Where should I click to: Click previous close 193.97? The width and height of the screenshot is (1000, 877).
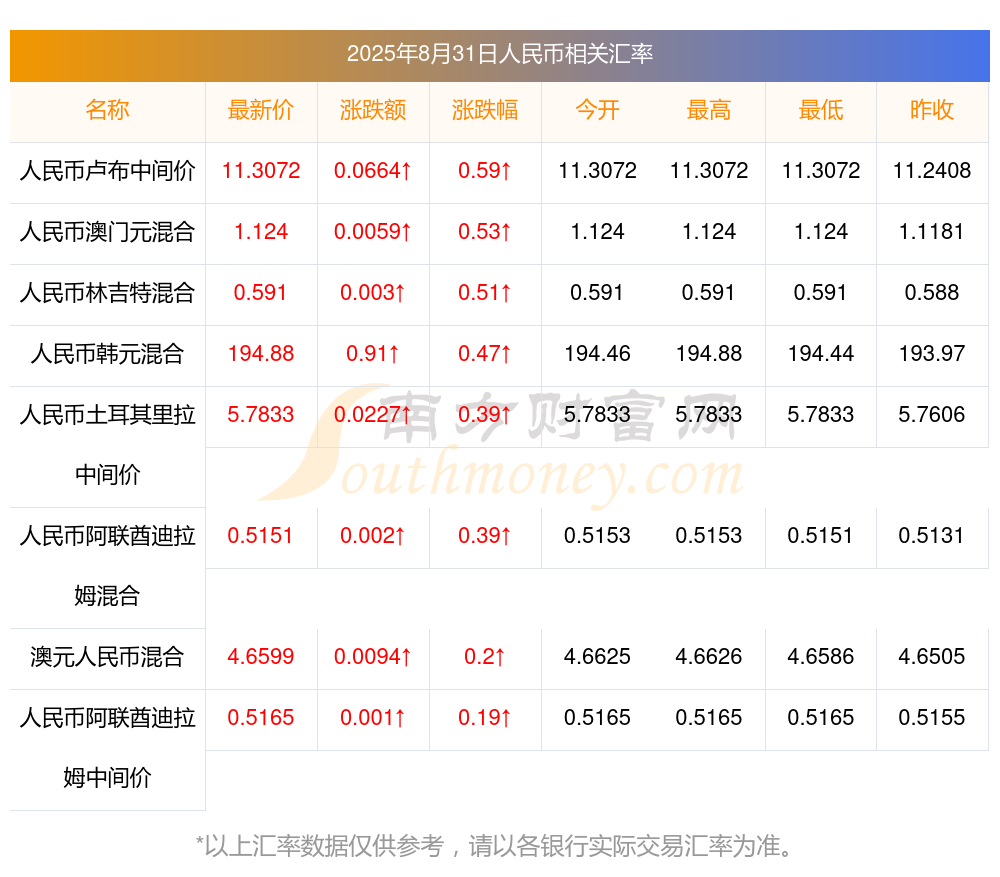[x=932, y=353]
